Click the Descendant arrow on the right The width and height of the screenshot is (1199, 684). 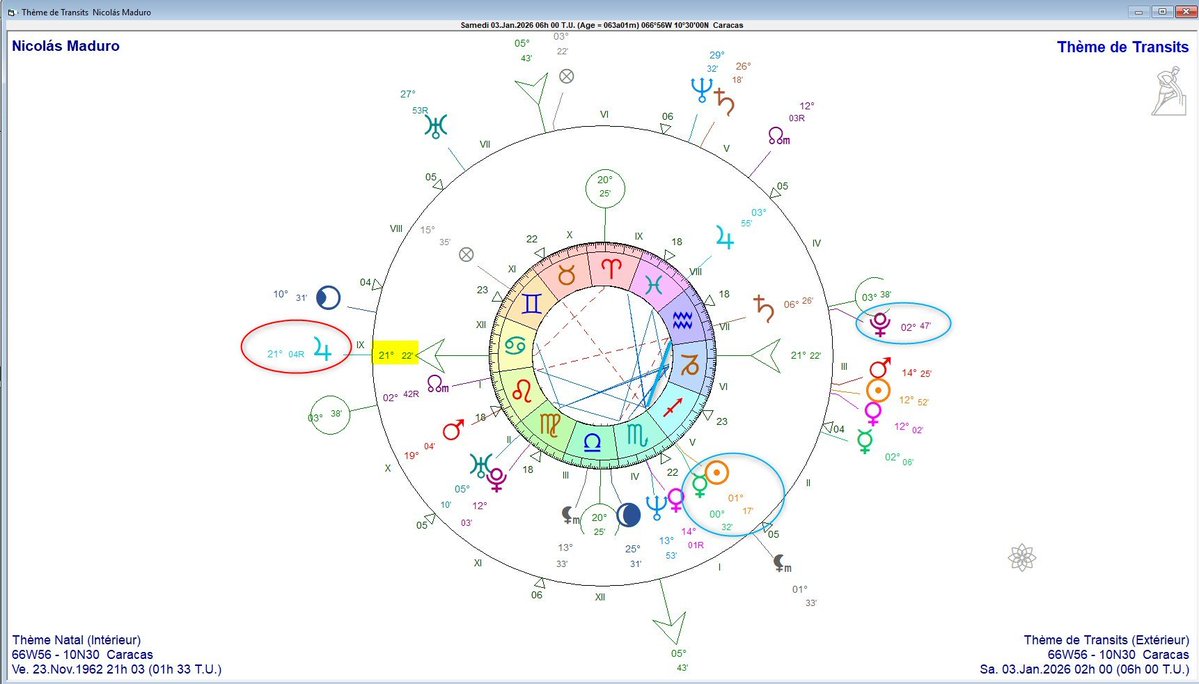pos(765,356)
